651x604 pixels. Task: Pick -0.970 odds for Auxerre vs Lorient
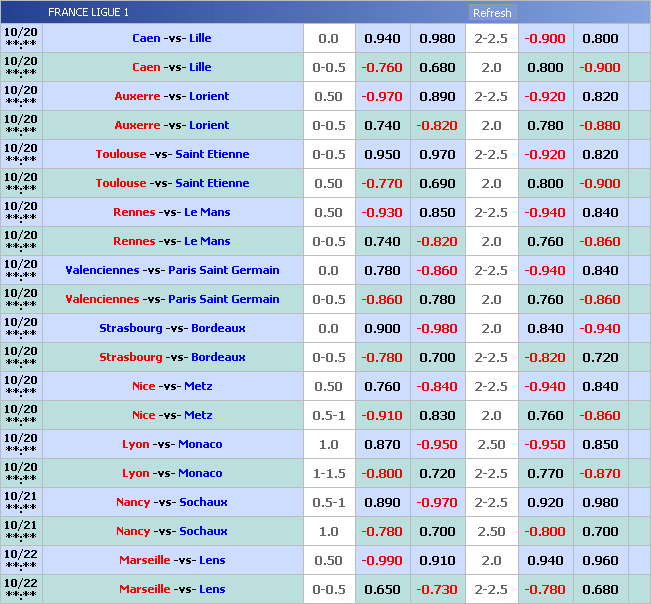[382, 97]
